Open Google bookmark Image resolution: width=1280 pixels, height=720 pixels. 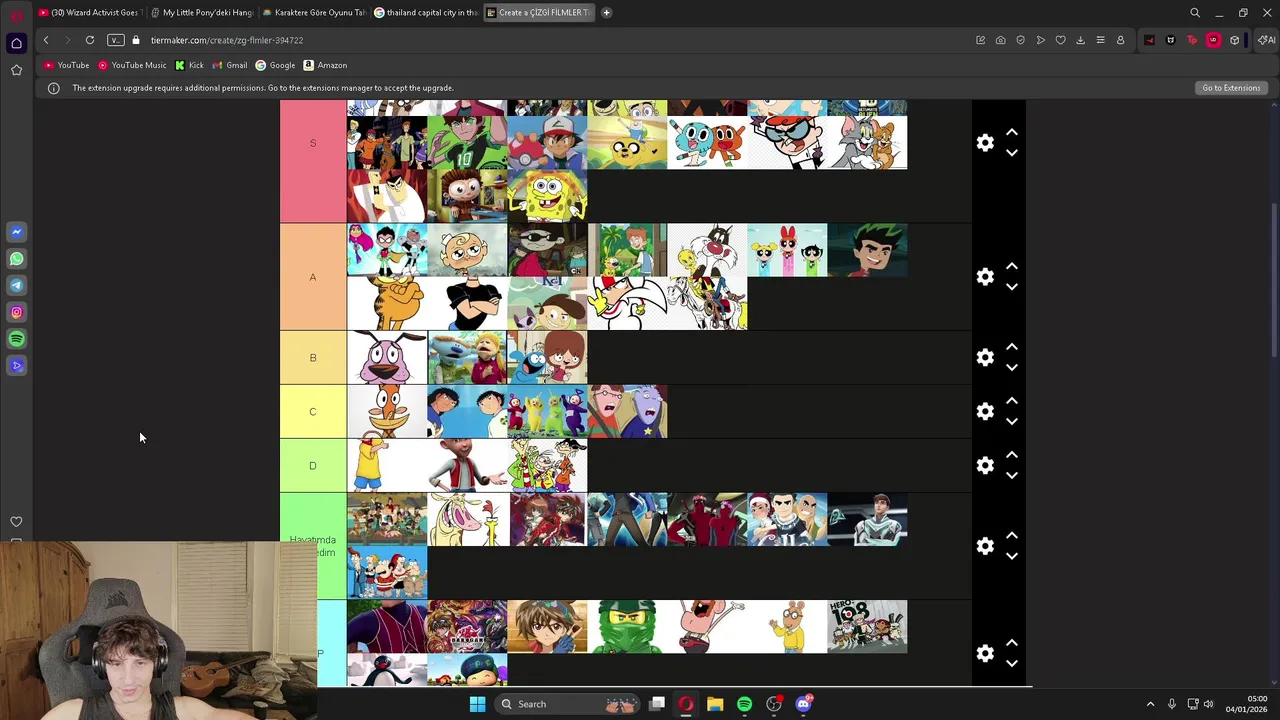(275, 65)
